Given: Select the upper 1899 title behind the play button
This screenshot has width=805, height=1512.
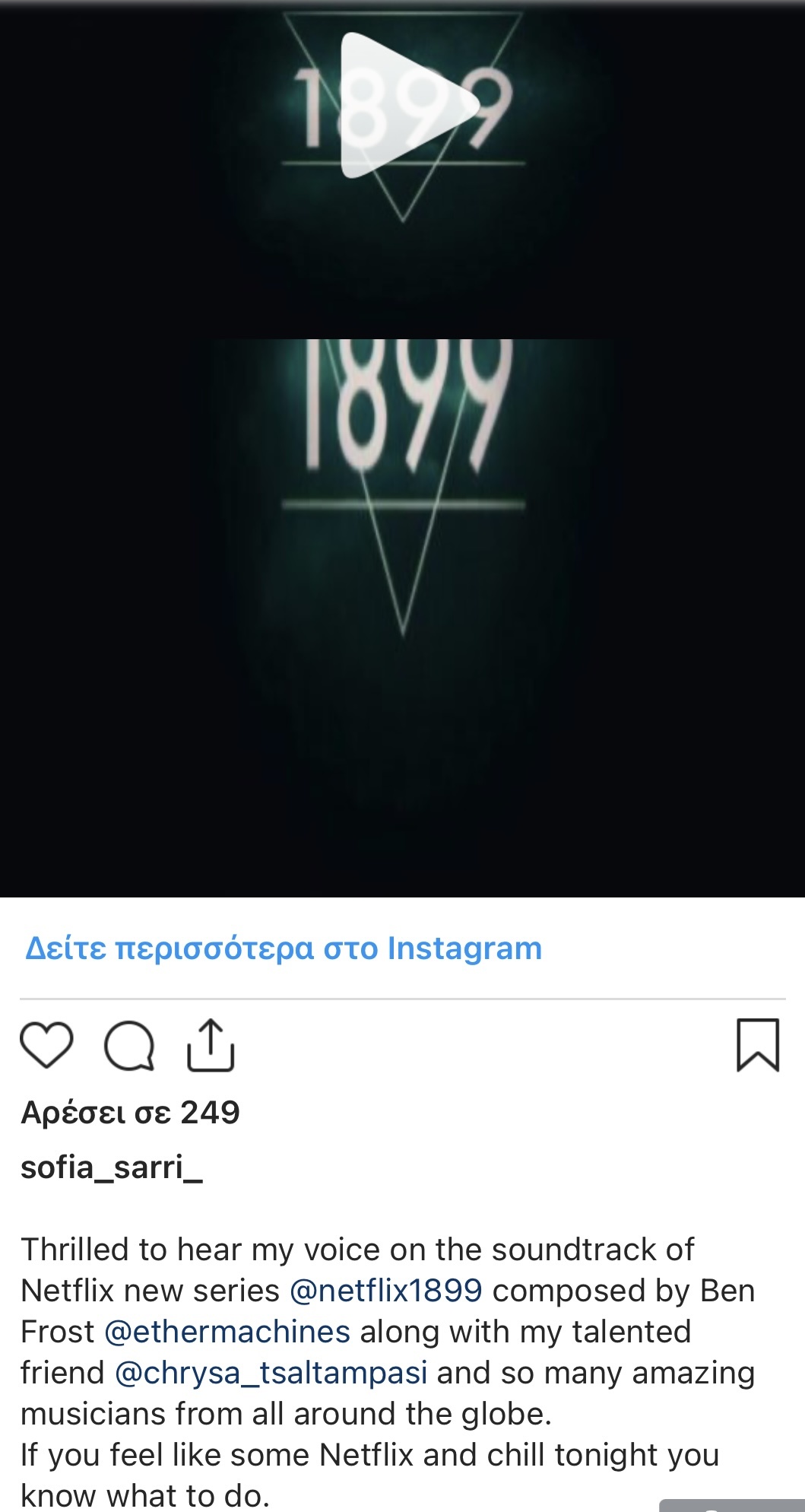Looking at the screenshot, I should click(x=403, y=108).
